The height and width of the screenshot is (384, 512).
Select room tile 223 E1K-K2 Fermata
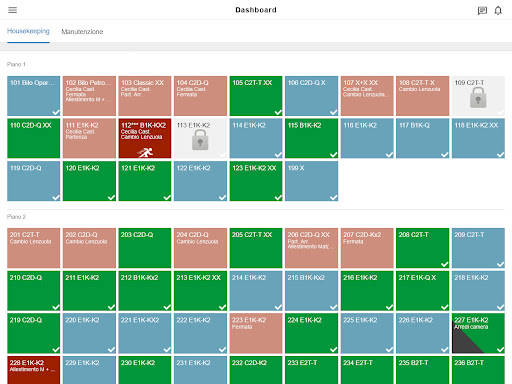(256, 333)
